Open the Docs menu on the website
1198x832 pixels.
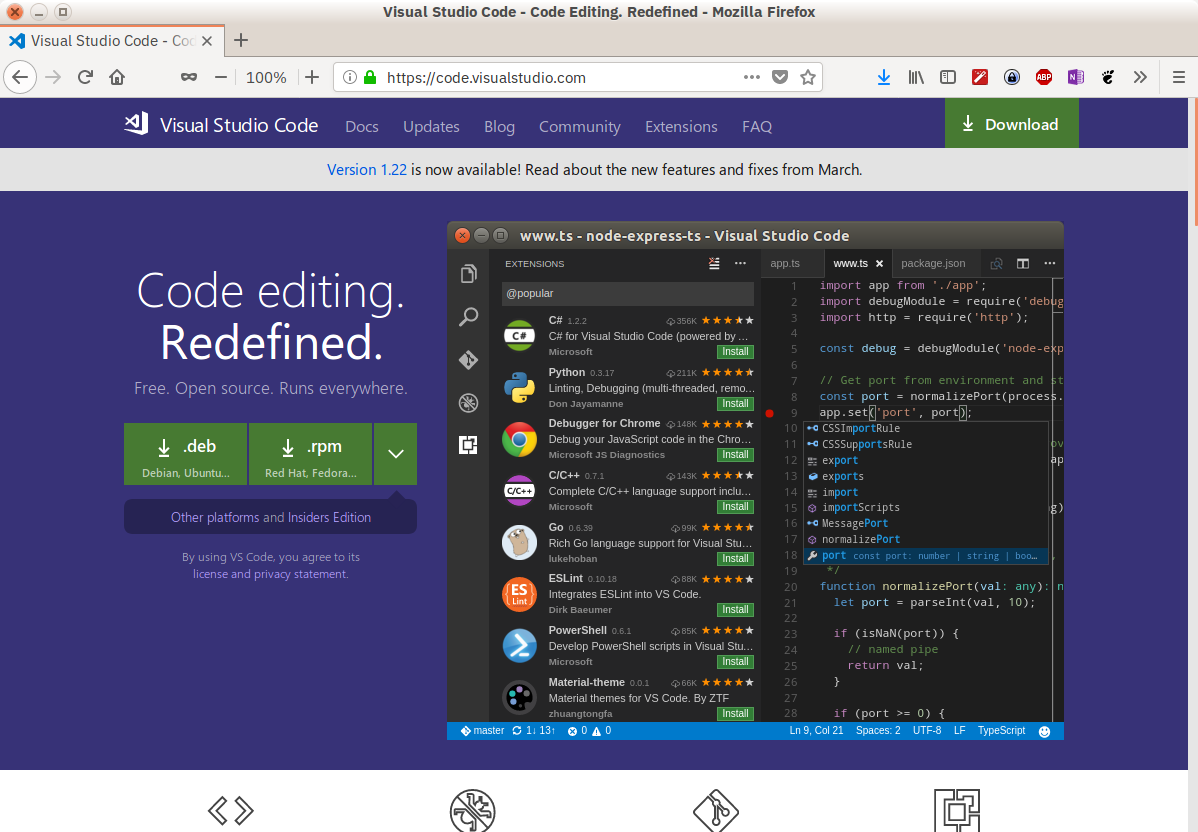coord(361,127)
